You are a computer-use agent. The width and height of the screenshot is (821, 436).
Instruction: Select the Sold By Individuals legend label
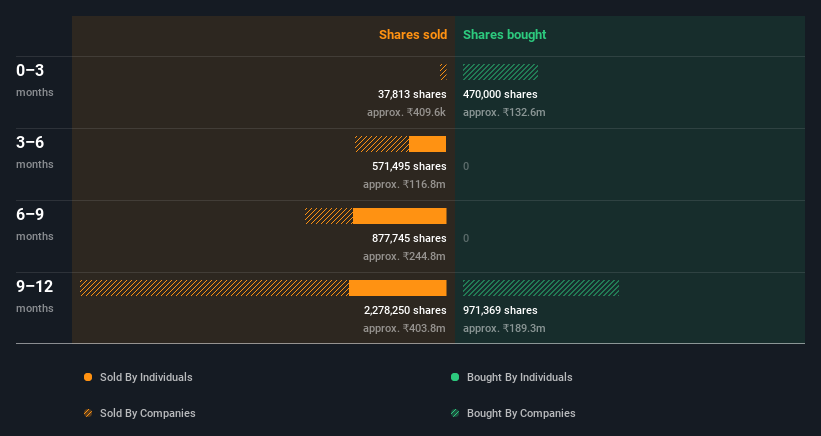146,377
